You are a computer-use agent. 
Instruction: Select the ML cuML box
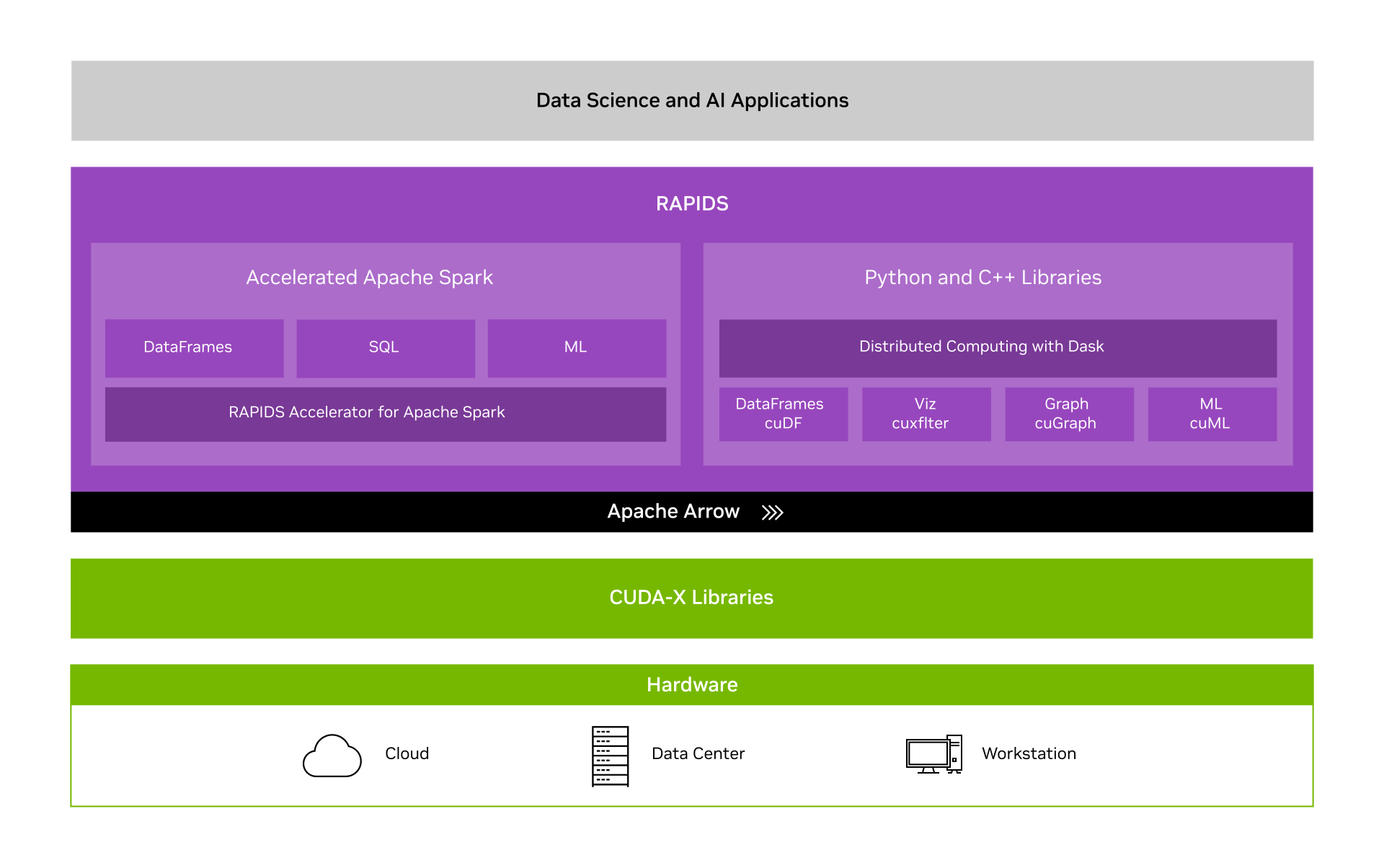pos(1212,415)
